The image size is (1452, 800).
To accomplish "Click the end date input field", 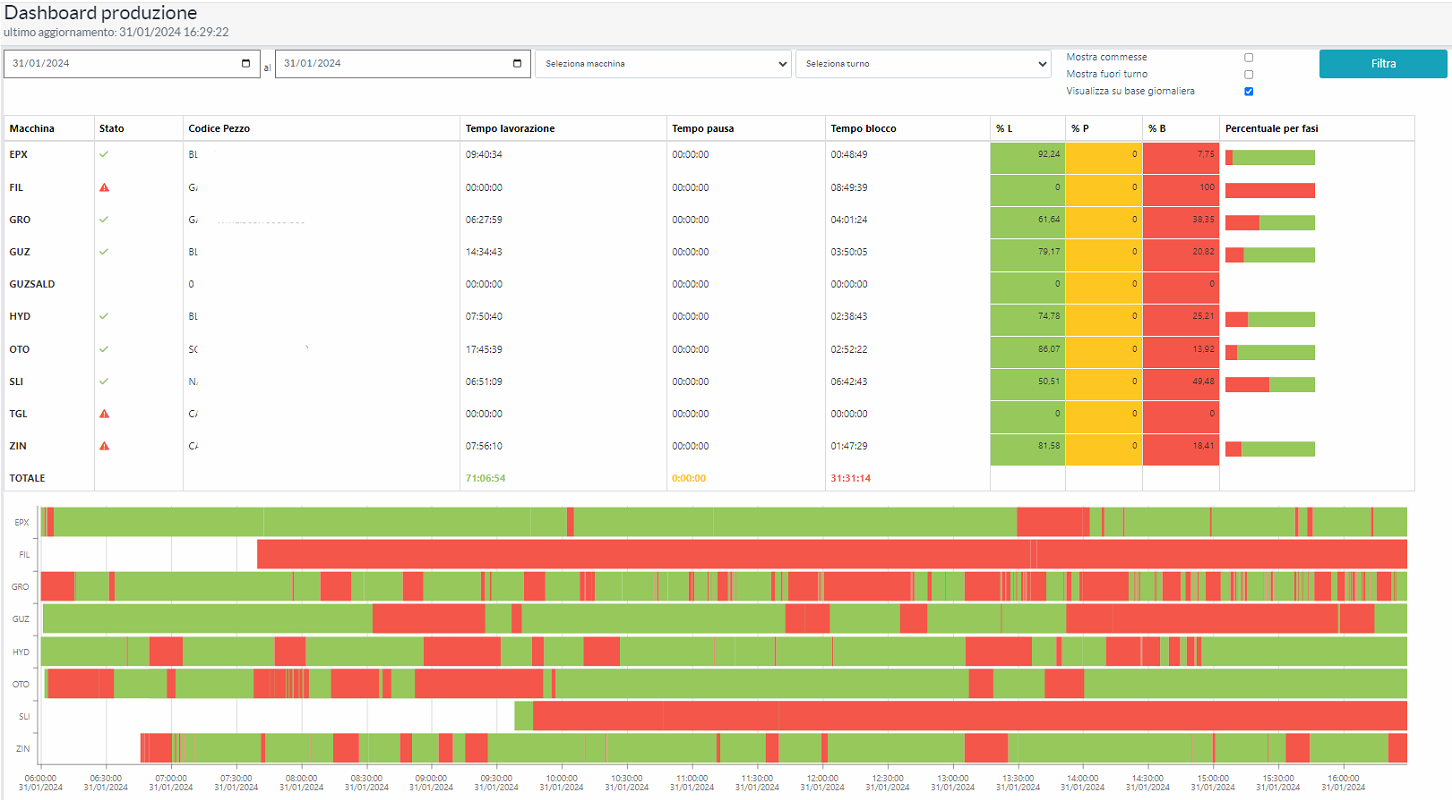I will pyautogui.click(x=402, y=64).
